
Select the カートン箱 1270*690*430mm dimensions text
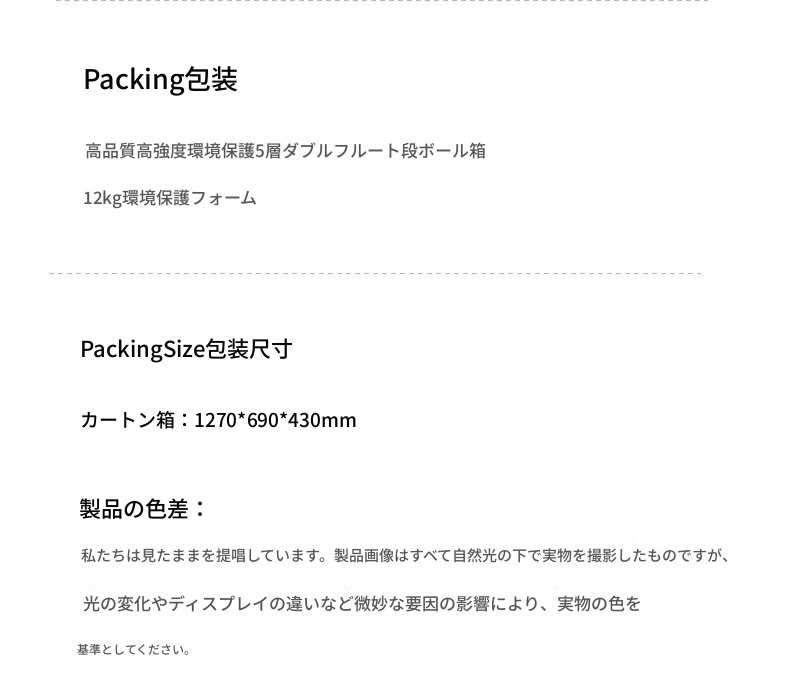click(x=218, y=420)
